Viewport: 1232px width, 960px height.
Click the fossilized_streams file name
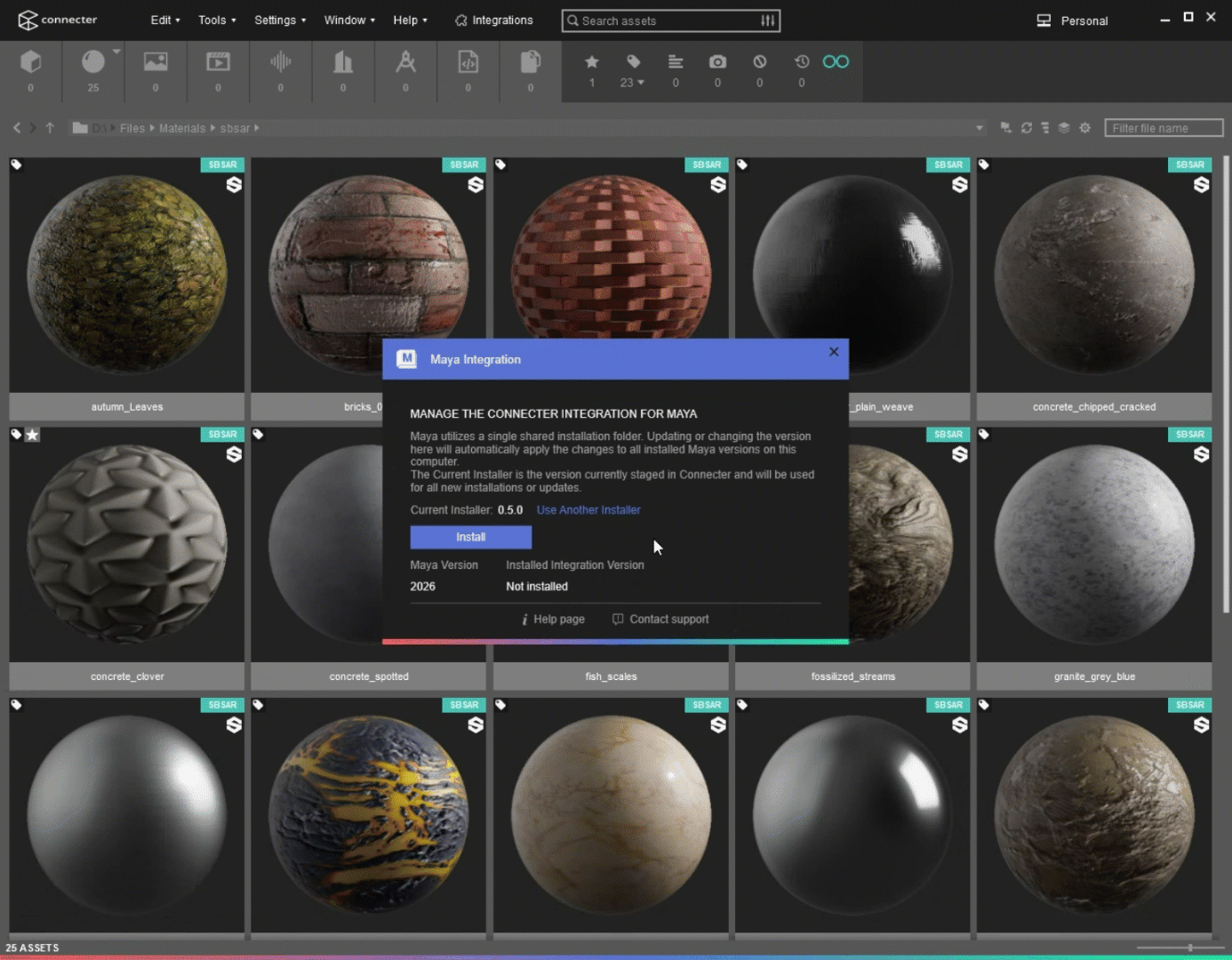853,676
